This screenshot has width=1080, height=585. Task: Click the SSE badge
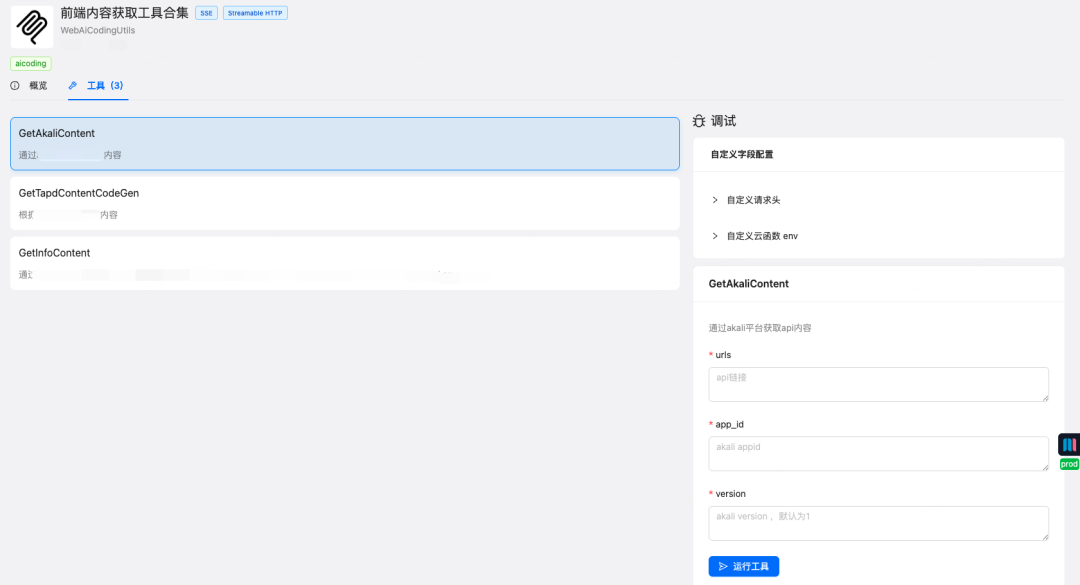[207, 13]
